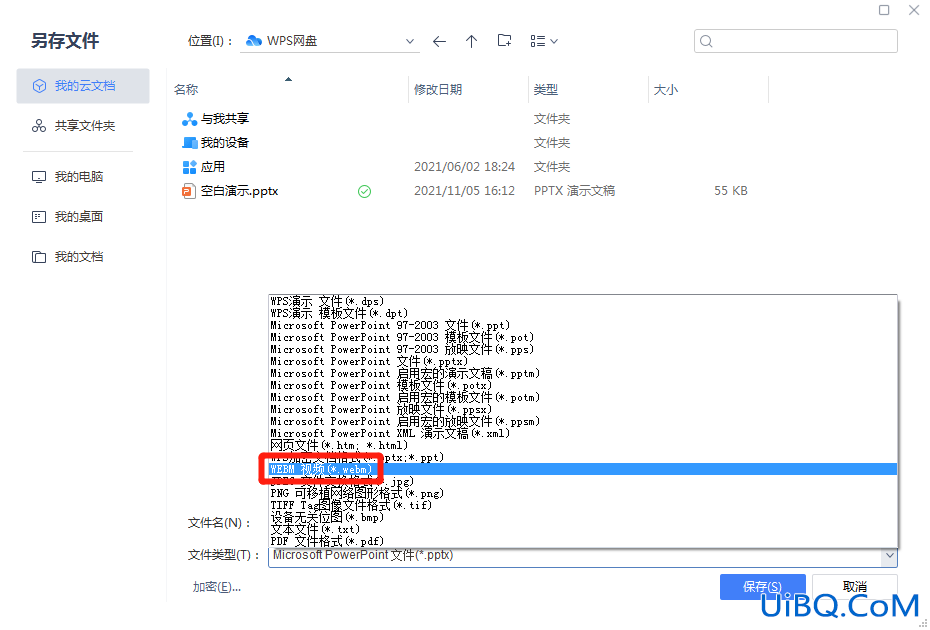Open the view mode list icon
This screenshot has height=630, width=930.
[537, 41]
